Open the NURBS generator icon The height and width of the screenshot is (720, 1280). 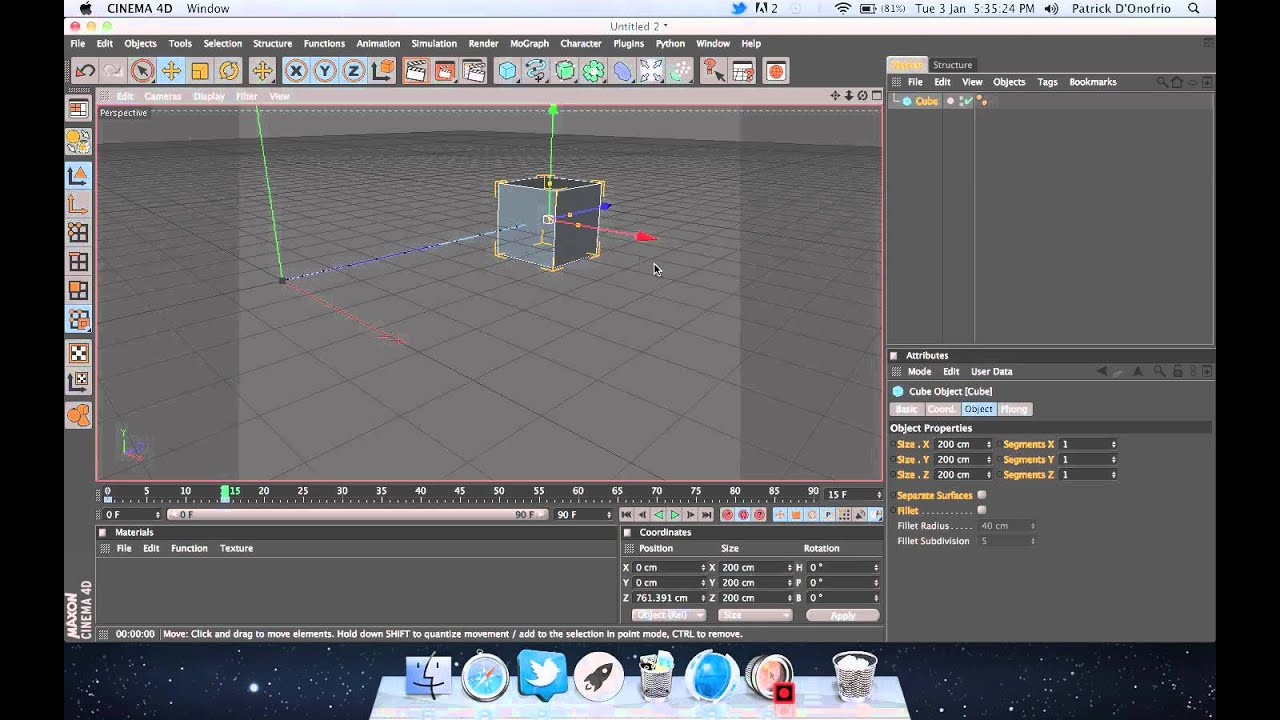coord(565,71)
